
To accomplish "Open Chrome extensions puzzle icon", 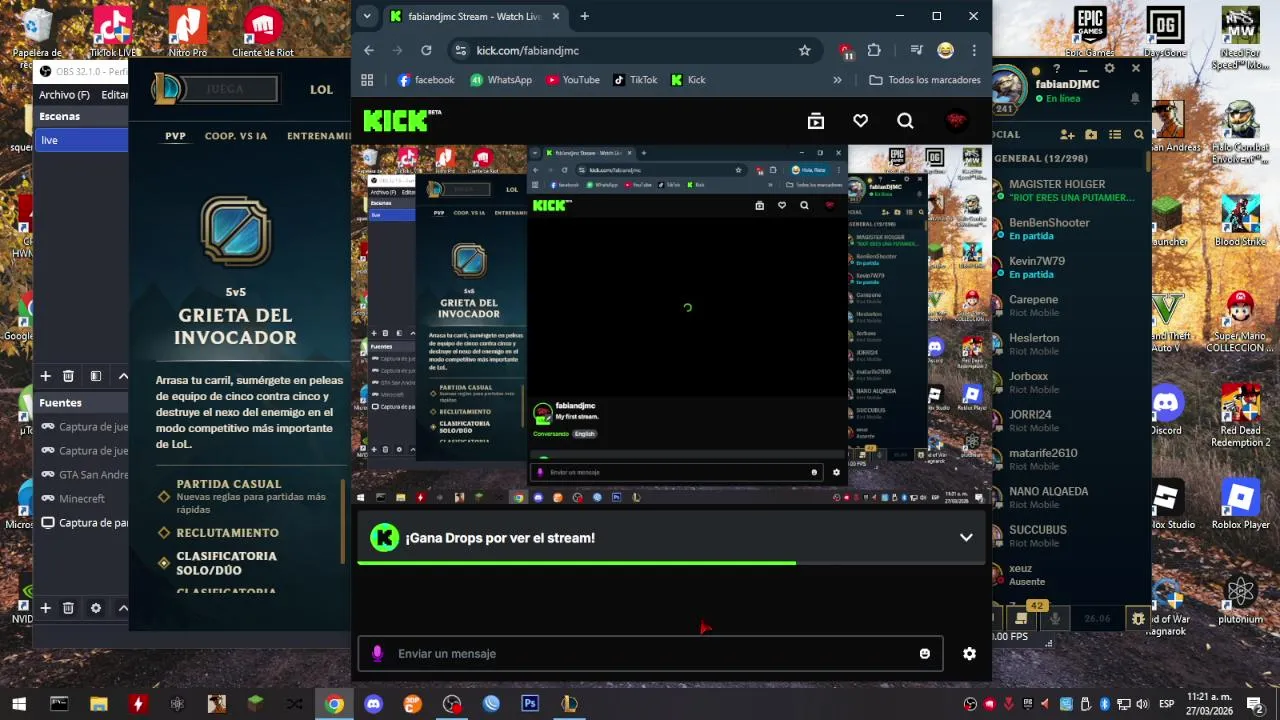I will click(x=874, y=50).
